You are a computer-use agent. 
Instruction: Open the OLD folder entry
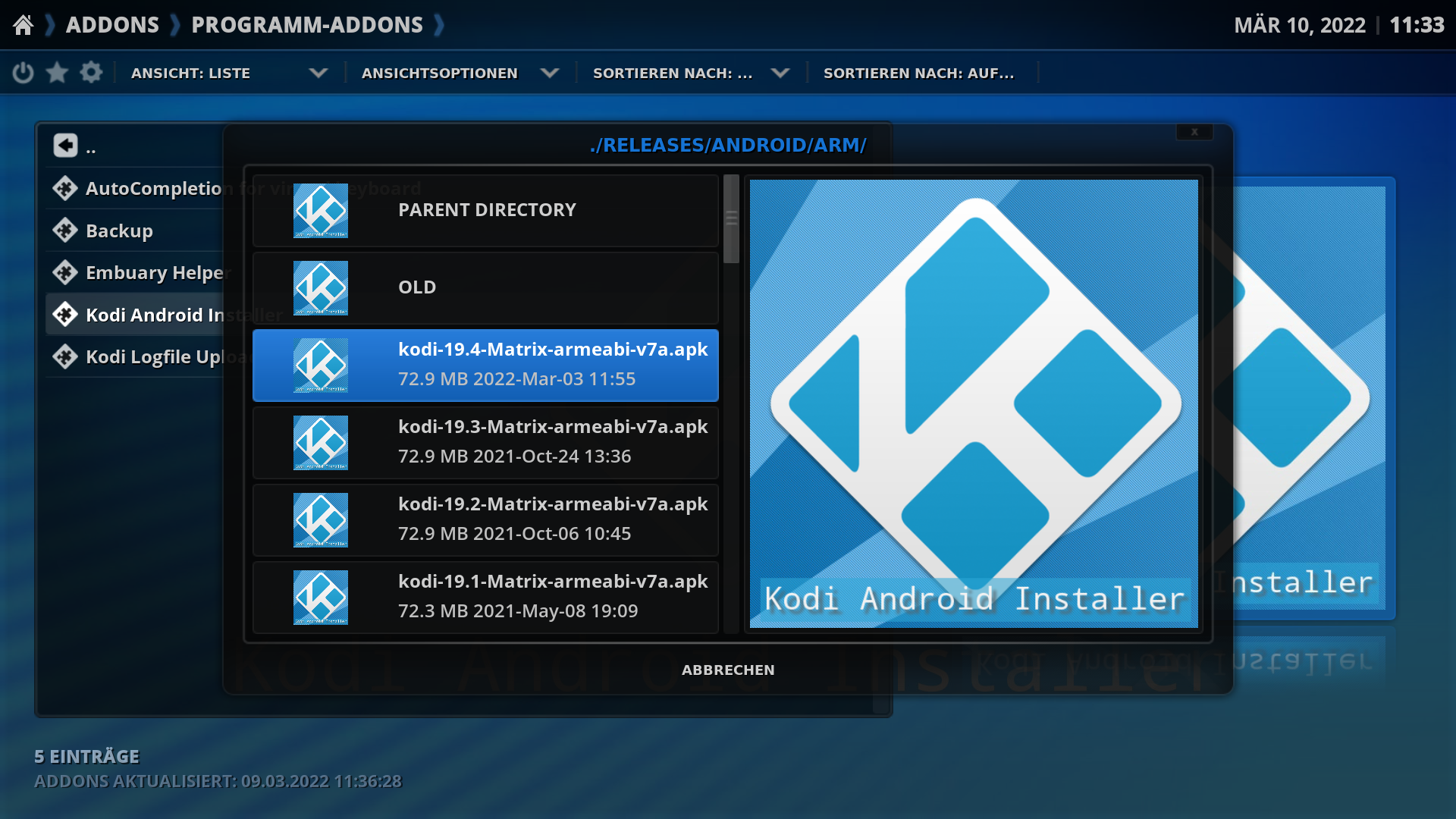click(x=485, y=287)
